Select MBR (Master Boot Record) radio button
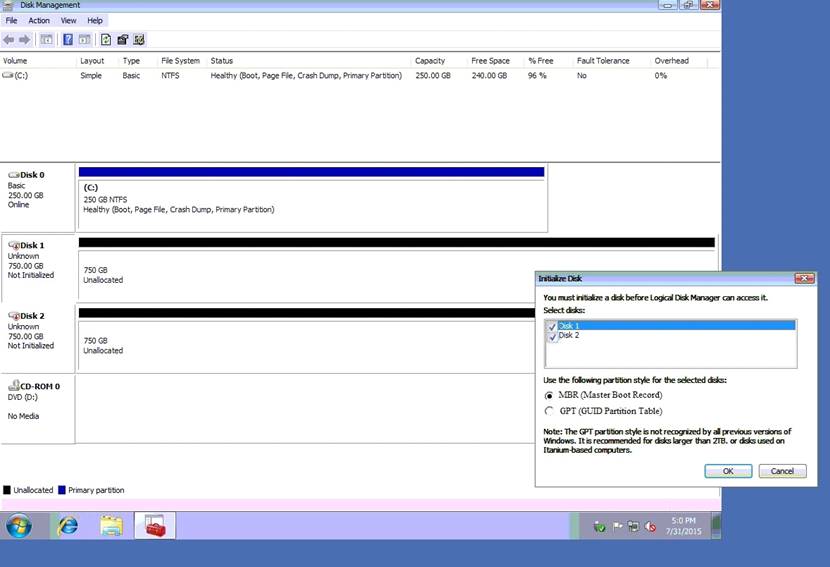This screenshot has height=567, width=830. click(x=548, y=396)
